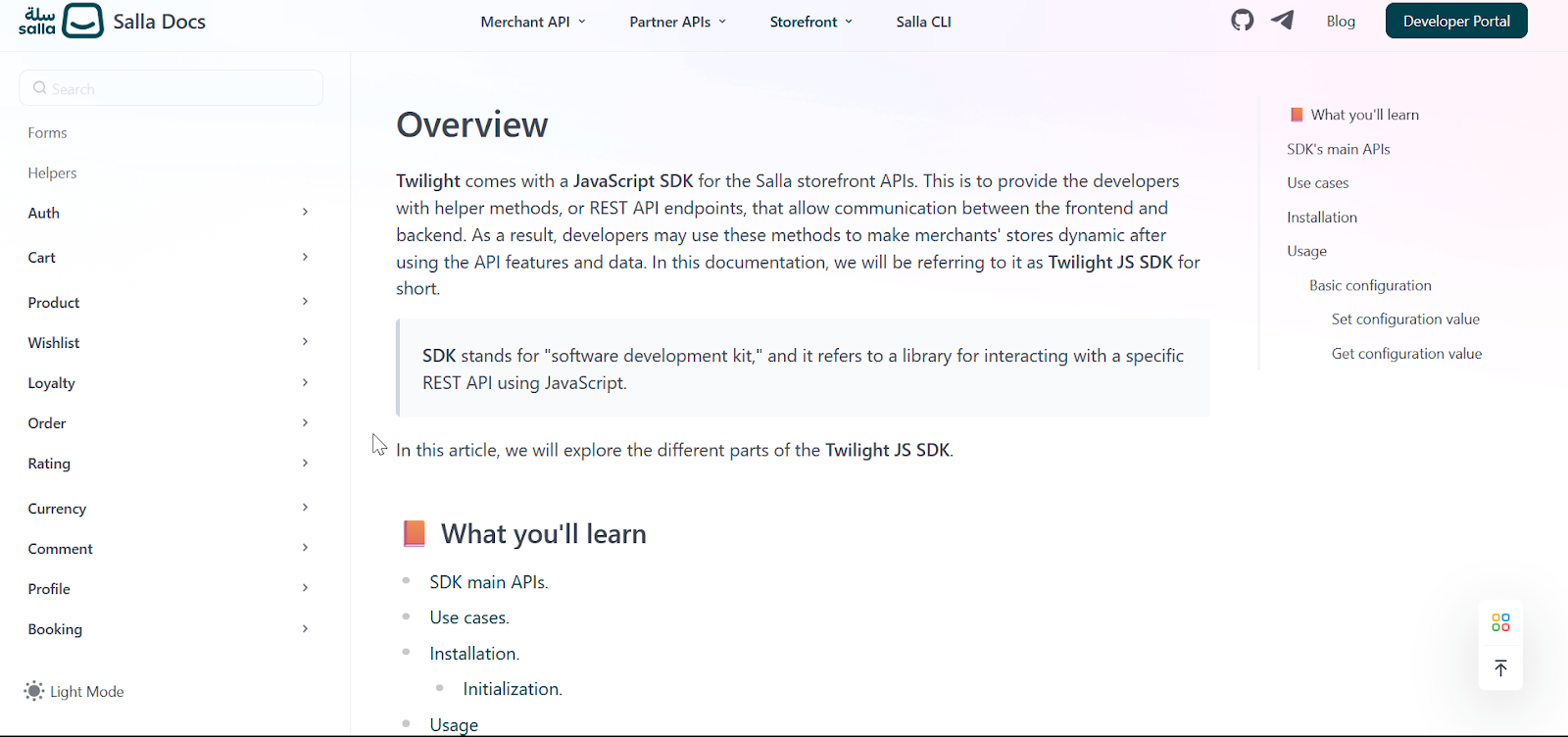Click the What you'll learn heading

(523, 534)
